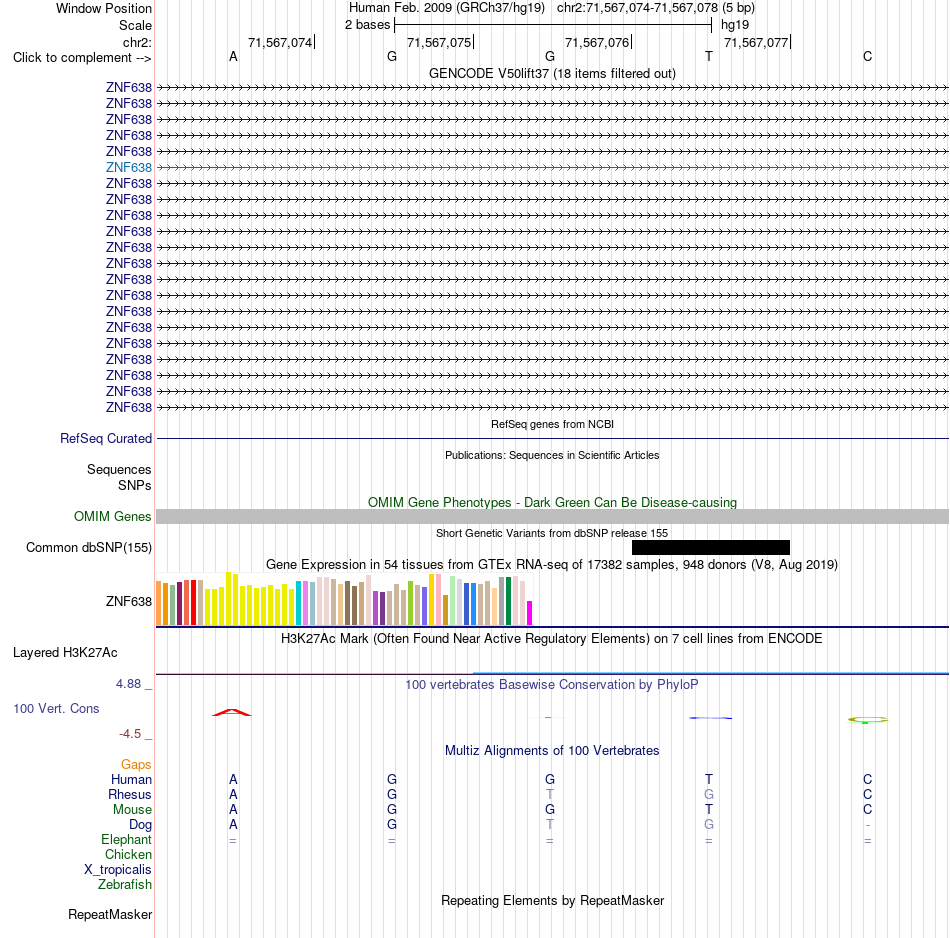Click the ZNF638 label beside expression bars
Image resolution: width=950 pixels, height=938 pixels.
click(x=128, y=601)
